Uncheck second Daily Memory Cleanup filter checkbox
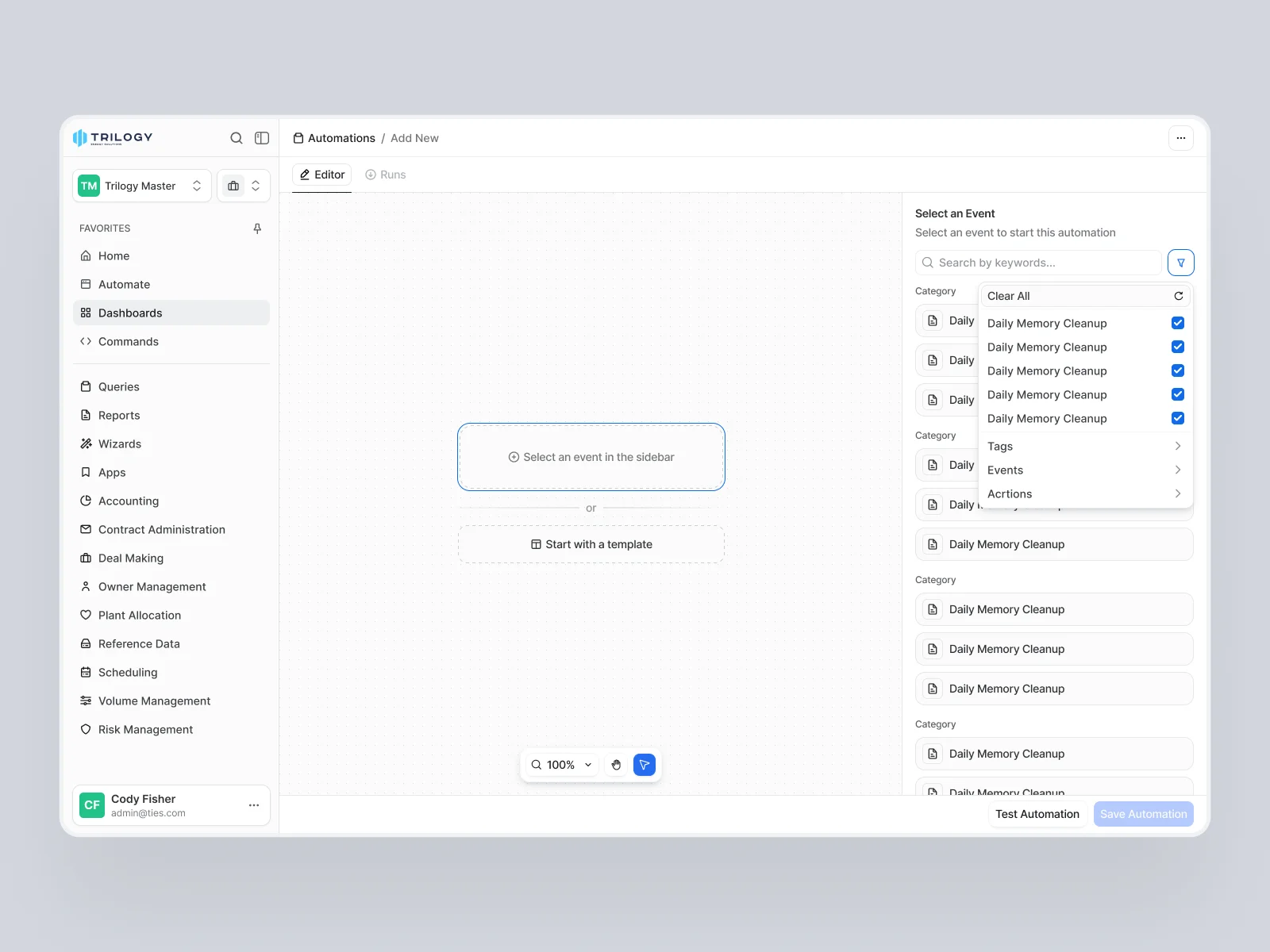Image resolution: width=1270 pixels, height=952 pixels. point(1178,347)
